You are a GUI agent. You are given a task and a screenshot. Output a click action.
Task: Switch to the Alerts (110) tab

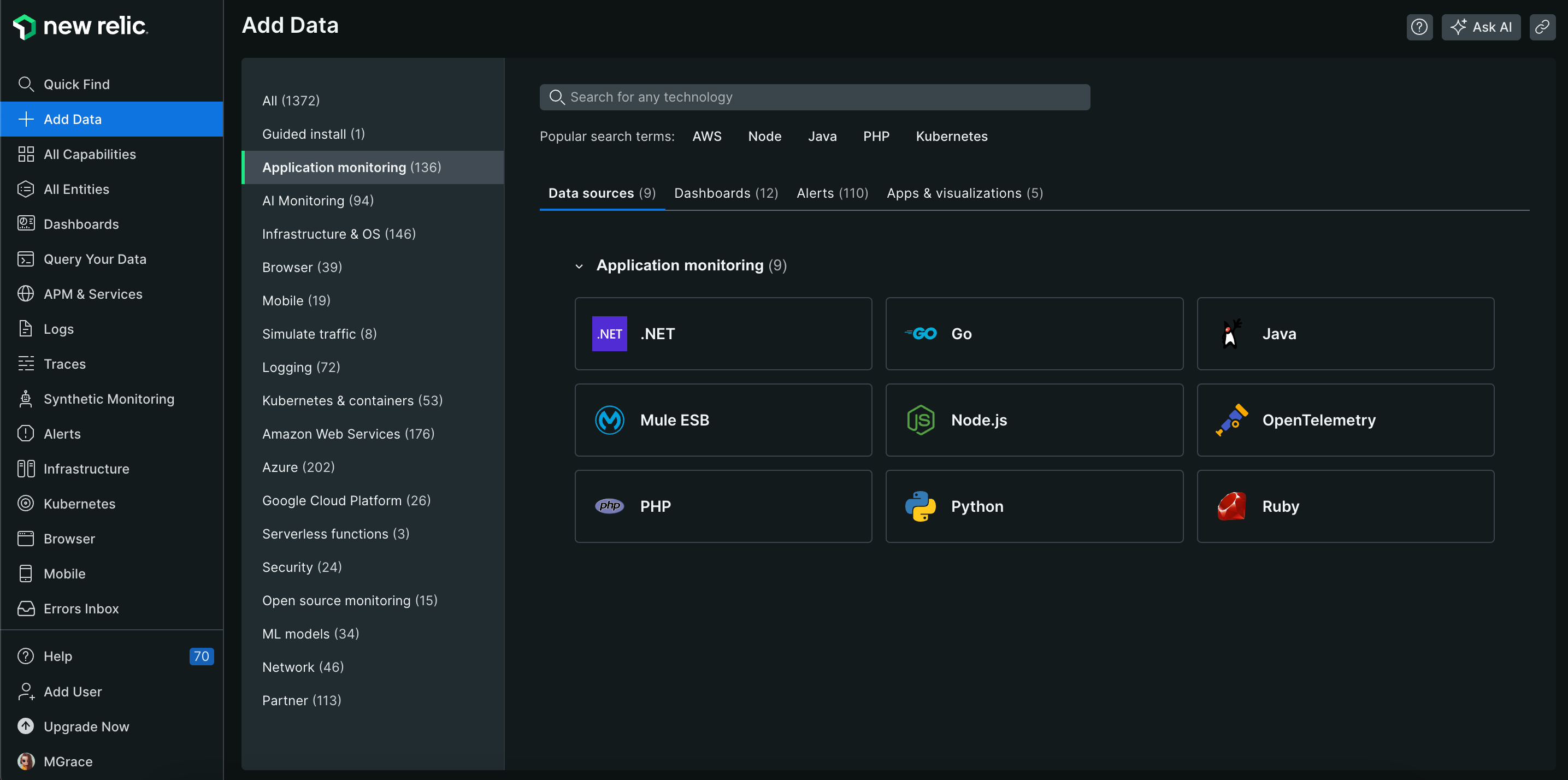[832, 193]
